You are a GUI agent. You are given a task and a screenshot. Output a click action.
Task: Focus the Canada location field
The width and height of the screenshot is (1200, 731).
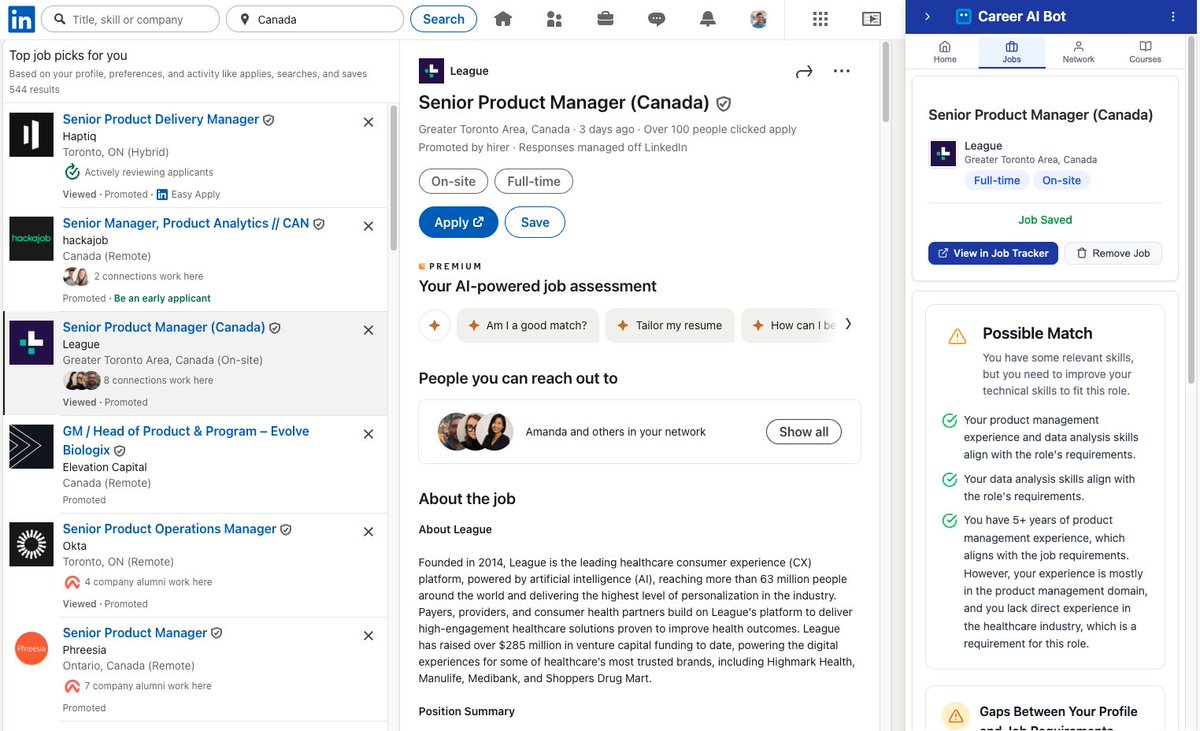point(315,19)
